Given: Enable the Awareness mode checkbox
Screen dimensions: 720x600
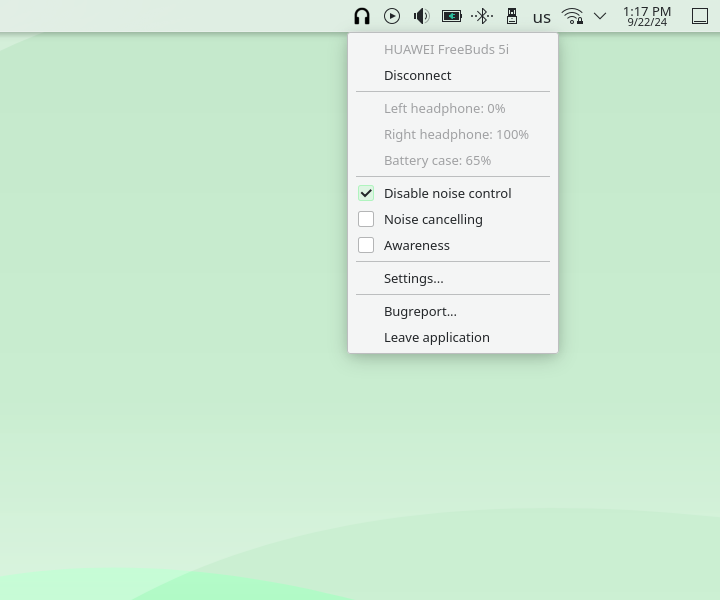Looking at the screenshot, I should pos(366,246).
